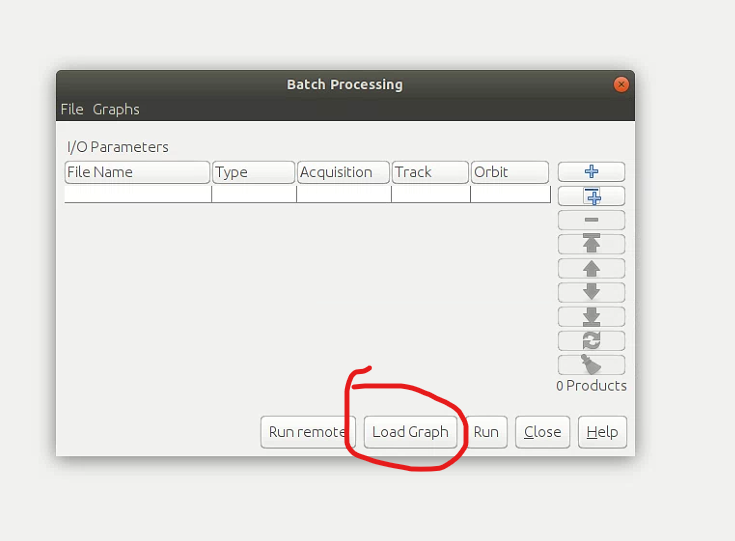The width and height of the screenshot is (735, 541).
Task: Click the Load Graph button
Action: [410, 432]
